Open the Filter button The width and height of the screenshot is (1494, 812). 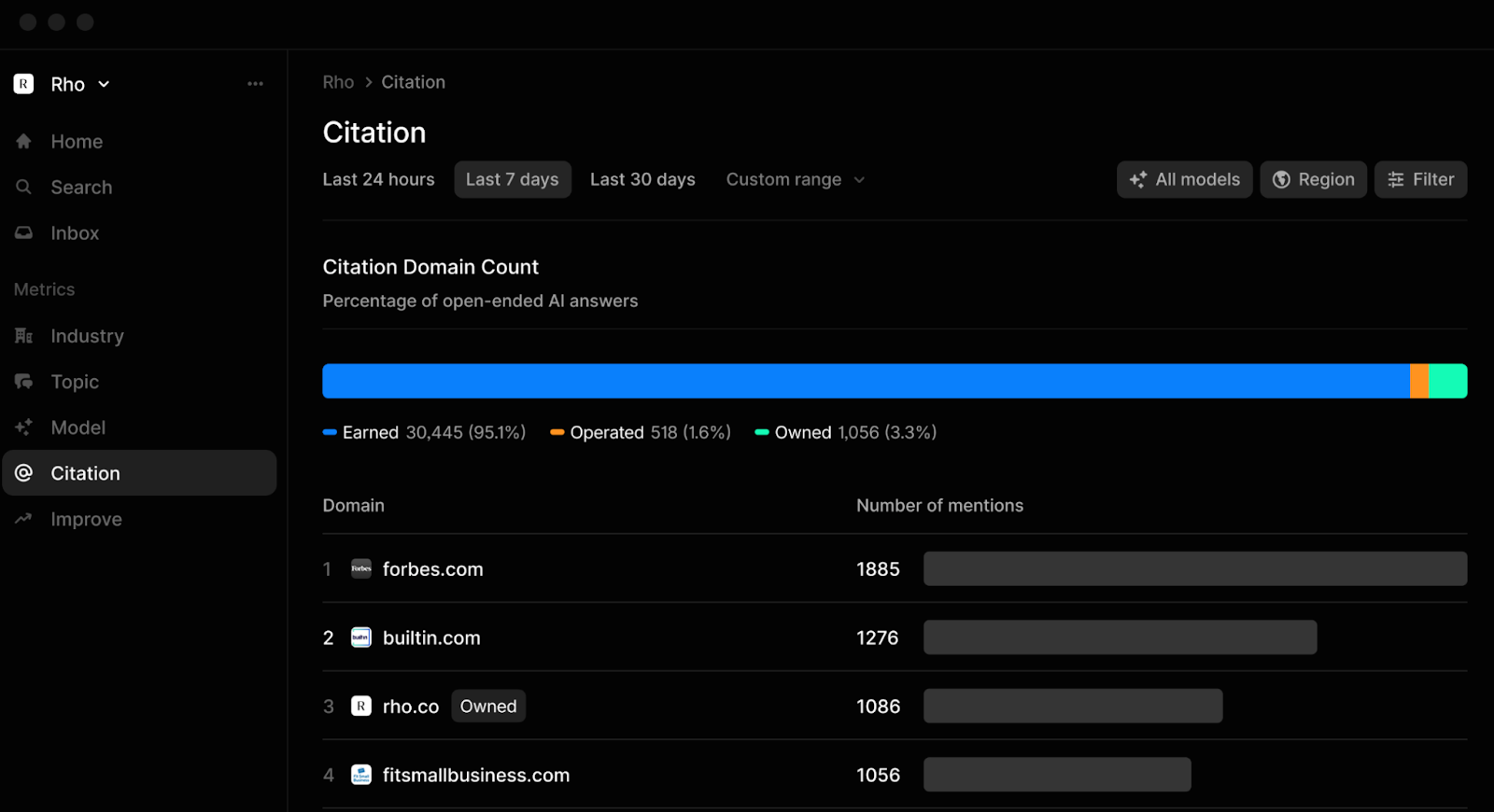coord(1420,180)
